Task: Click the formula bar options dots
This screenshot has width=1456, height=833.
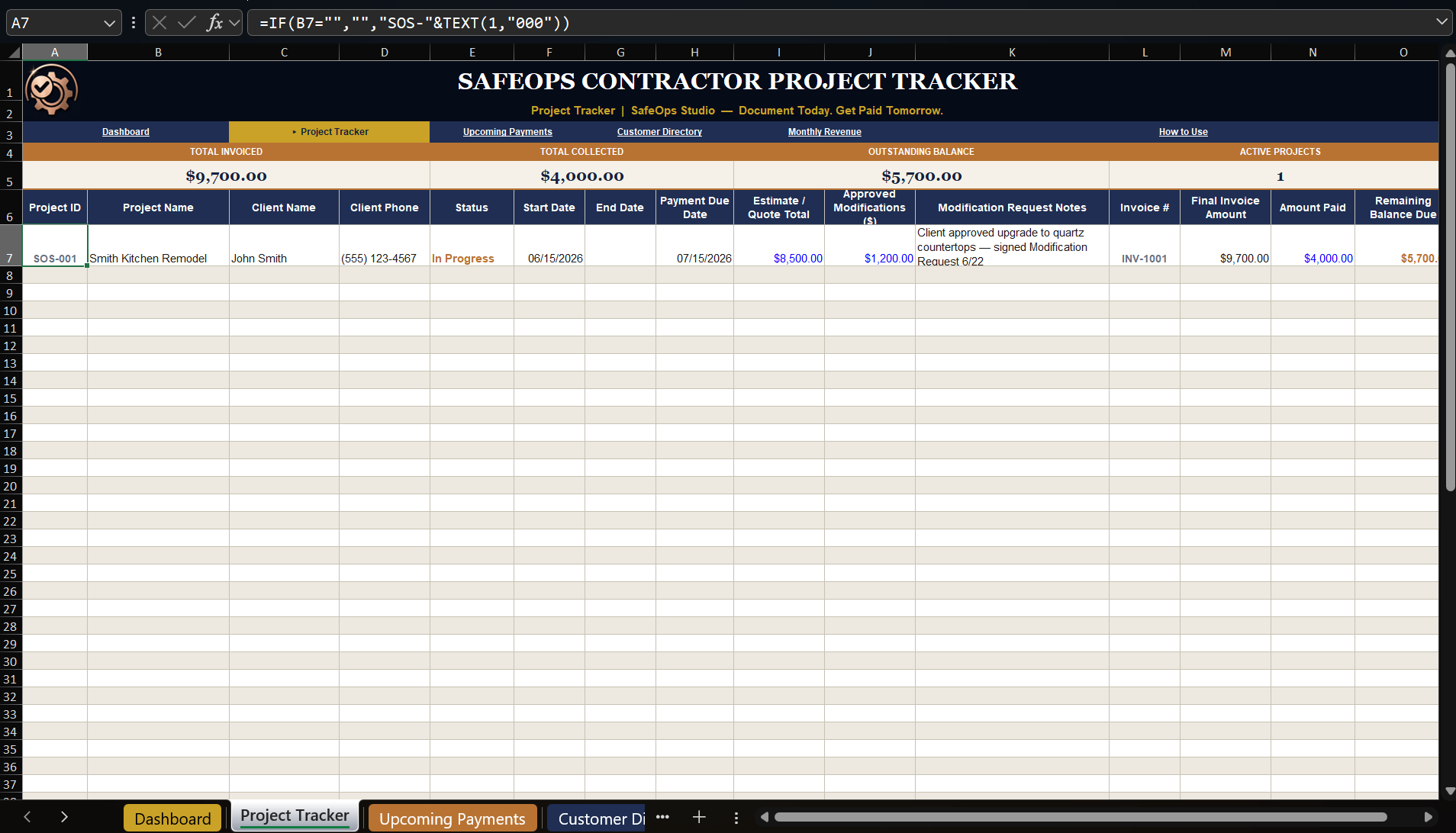Action: [134, 23]
